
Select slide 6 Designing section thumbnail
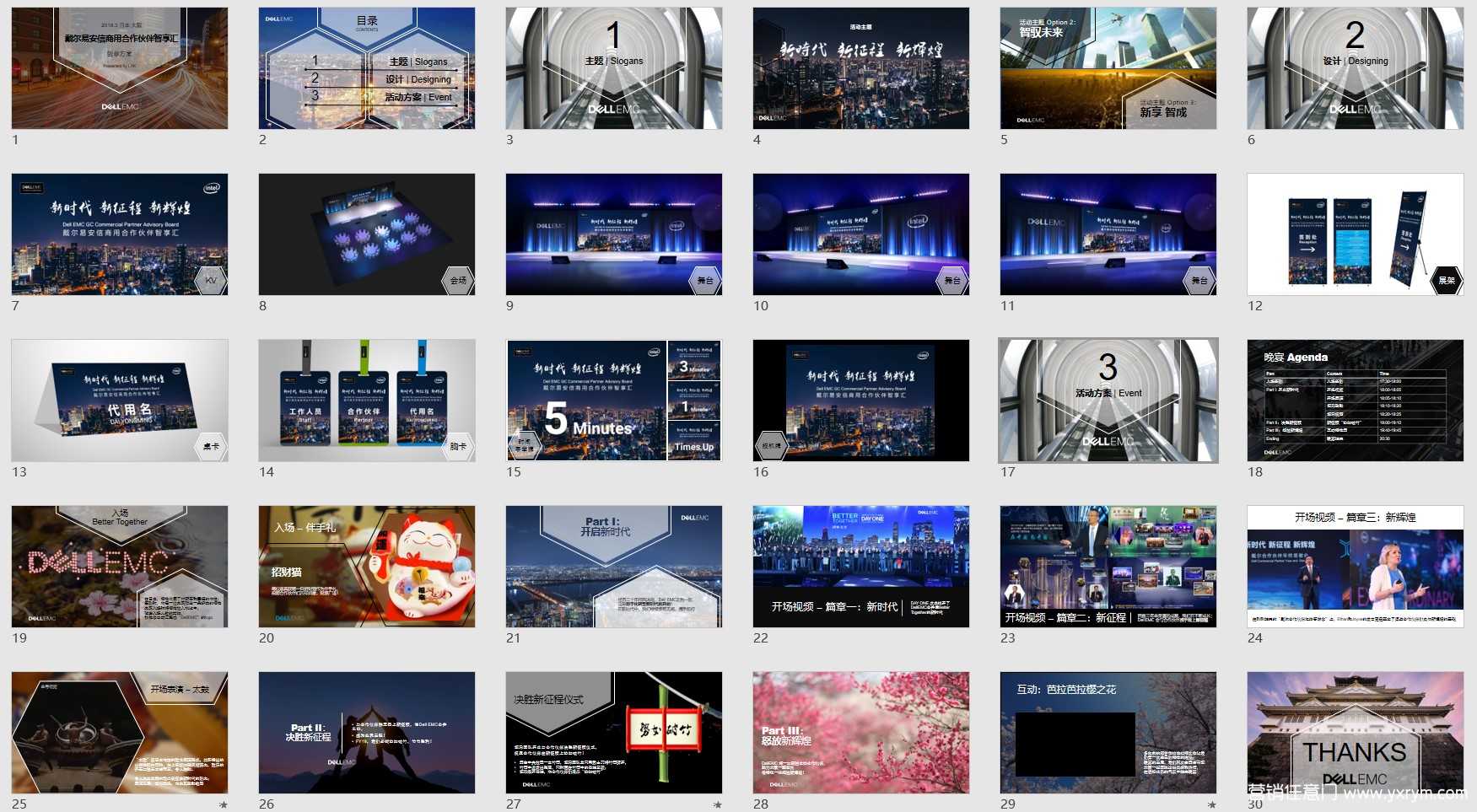pyautogui.click(x=1356, y=68)
